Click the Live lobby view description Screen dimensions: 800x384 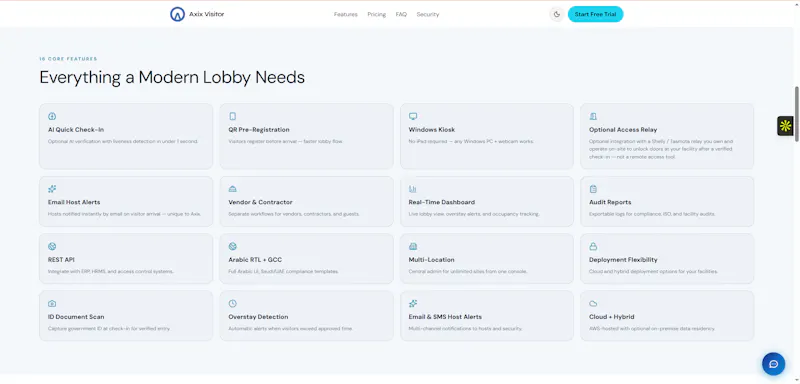point(474,214)
